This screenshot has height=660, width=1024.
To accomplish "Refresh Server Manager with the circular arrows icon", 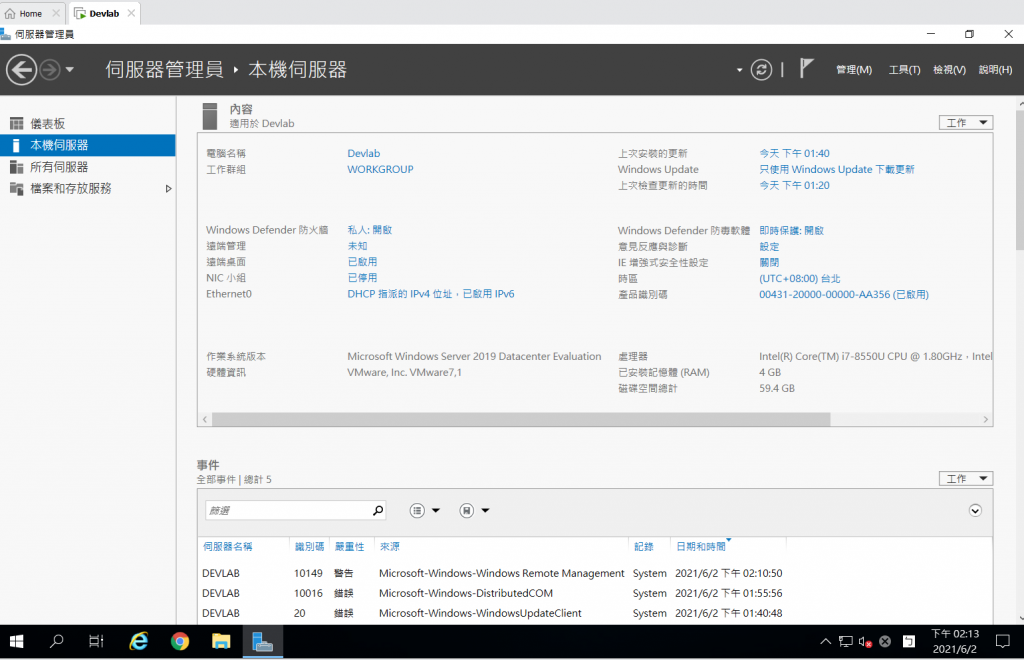I will [761, 69].
